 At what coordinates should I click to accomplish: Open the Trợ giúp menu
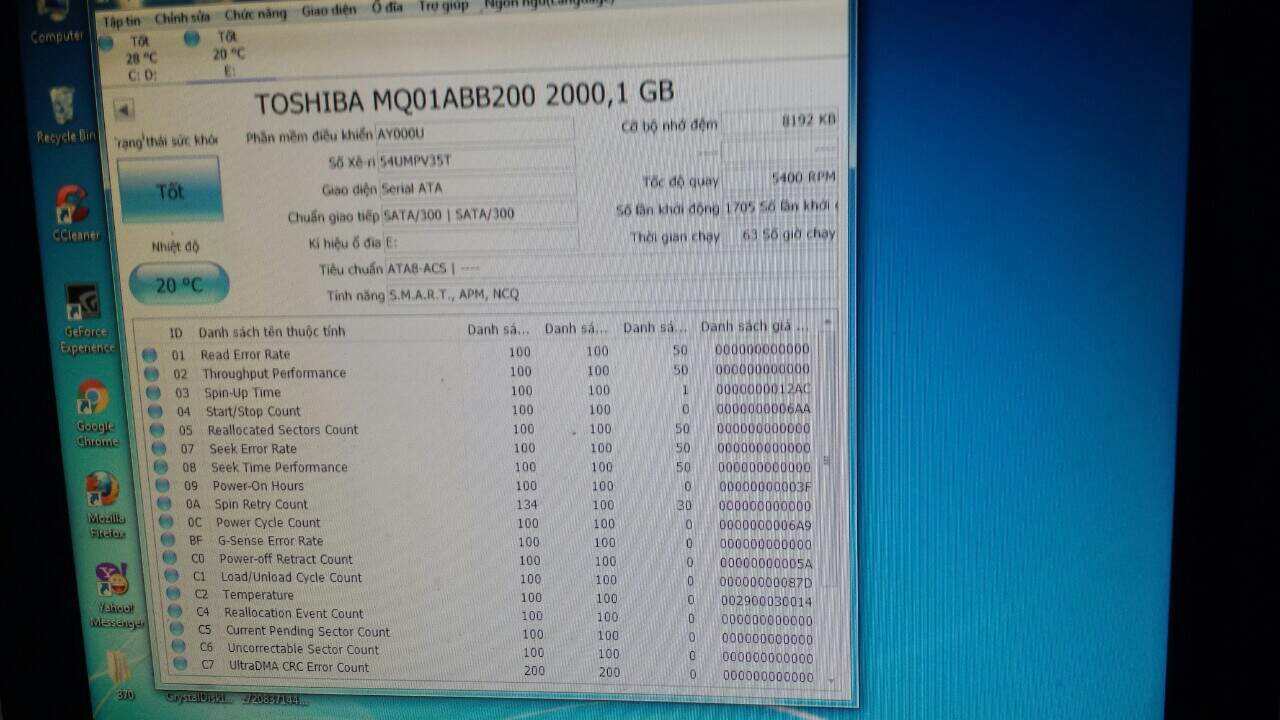click(x=443, y=6)
